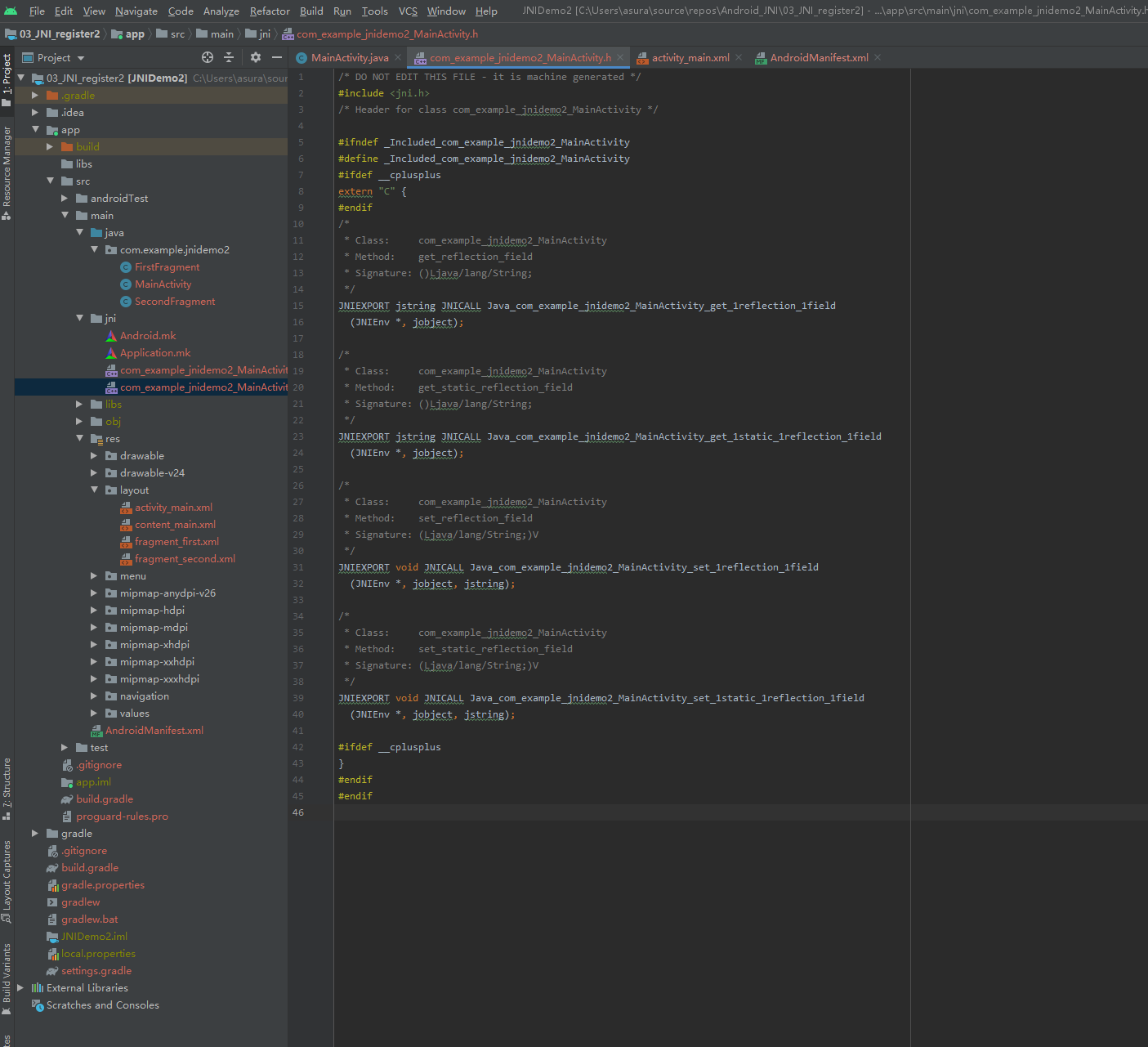
Task: Expand External Libraries node
Action: tap(20, 987)
